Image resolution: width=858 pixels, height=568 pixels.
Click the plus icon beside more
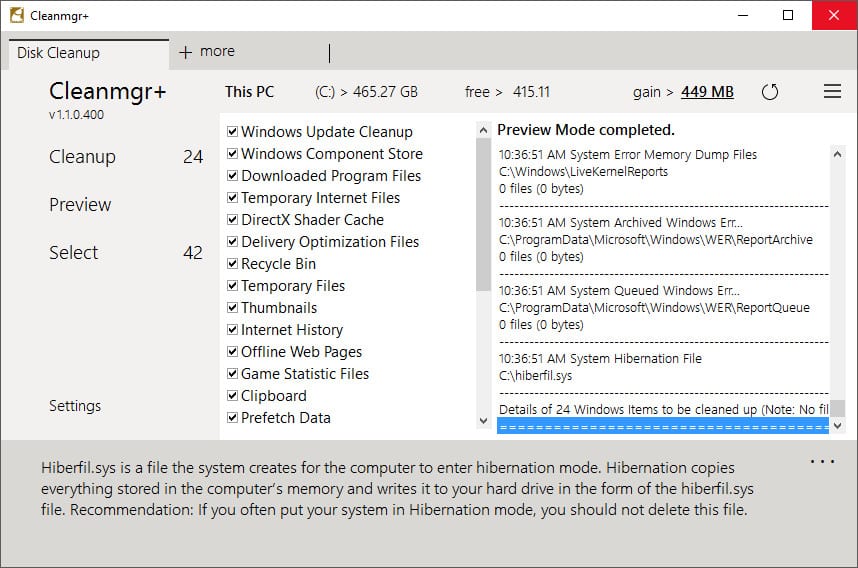click(185, 52)
